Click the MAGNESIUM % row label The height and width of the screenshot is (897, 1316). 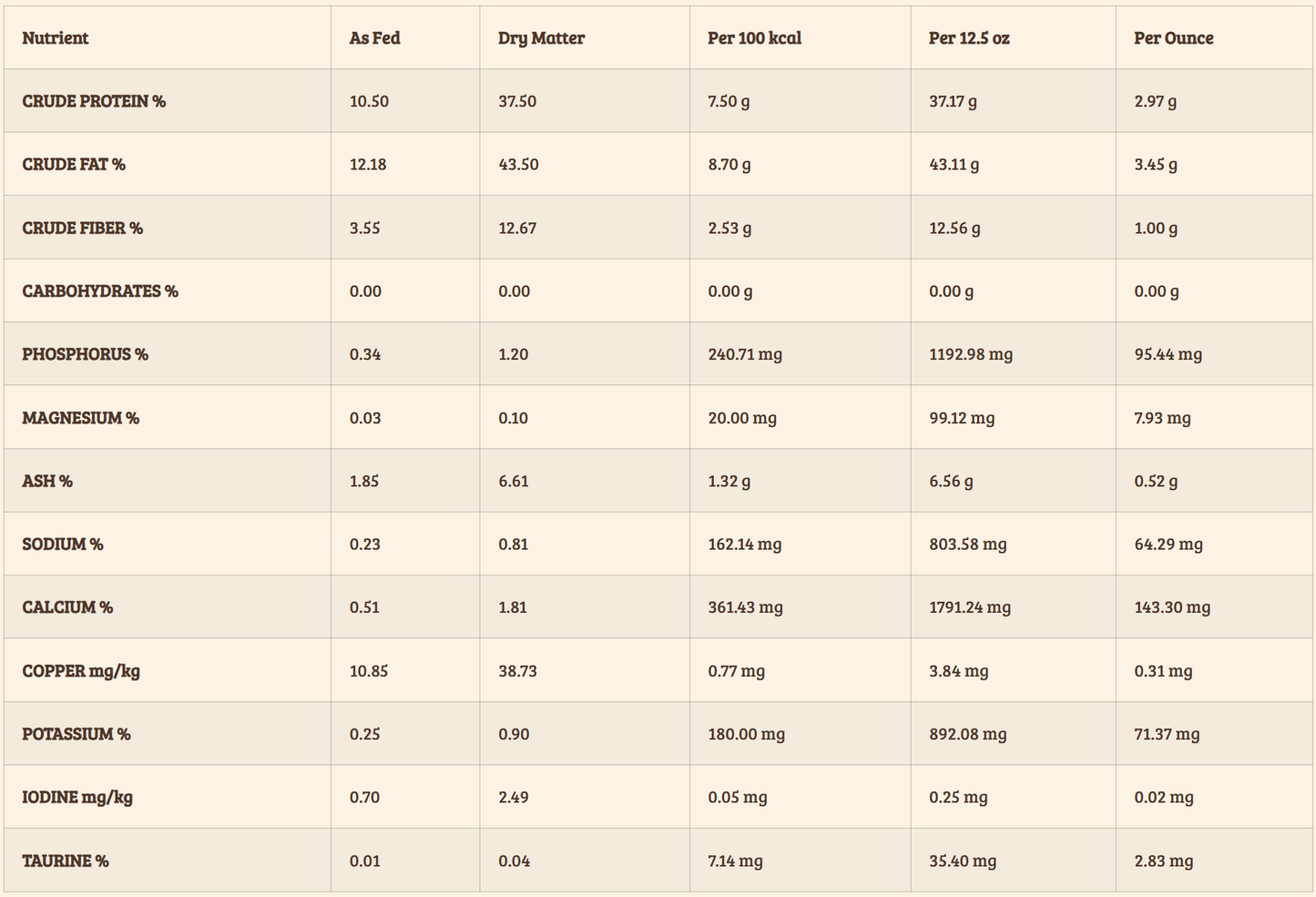[x=81, y=418]
